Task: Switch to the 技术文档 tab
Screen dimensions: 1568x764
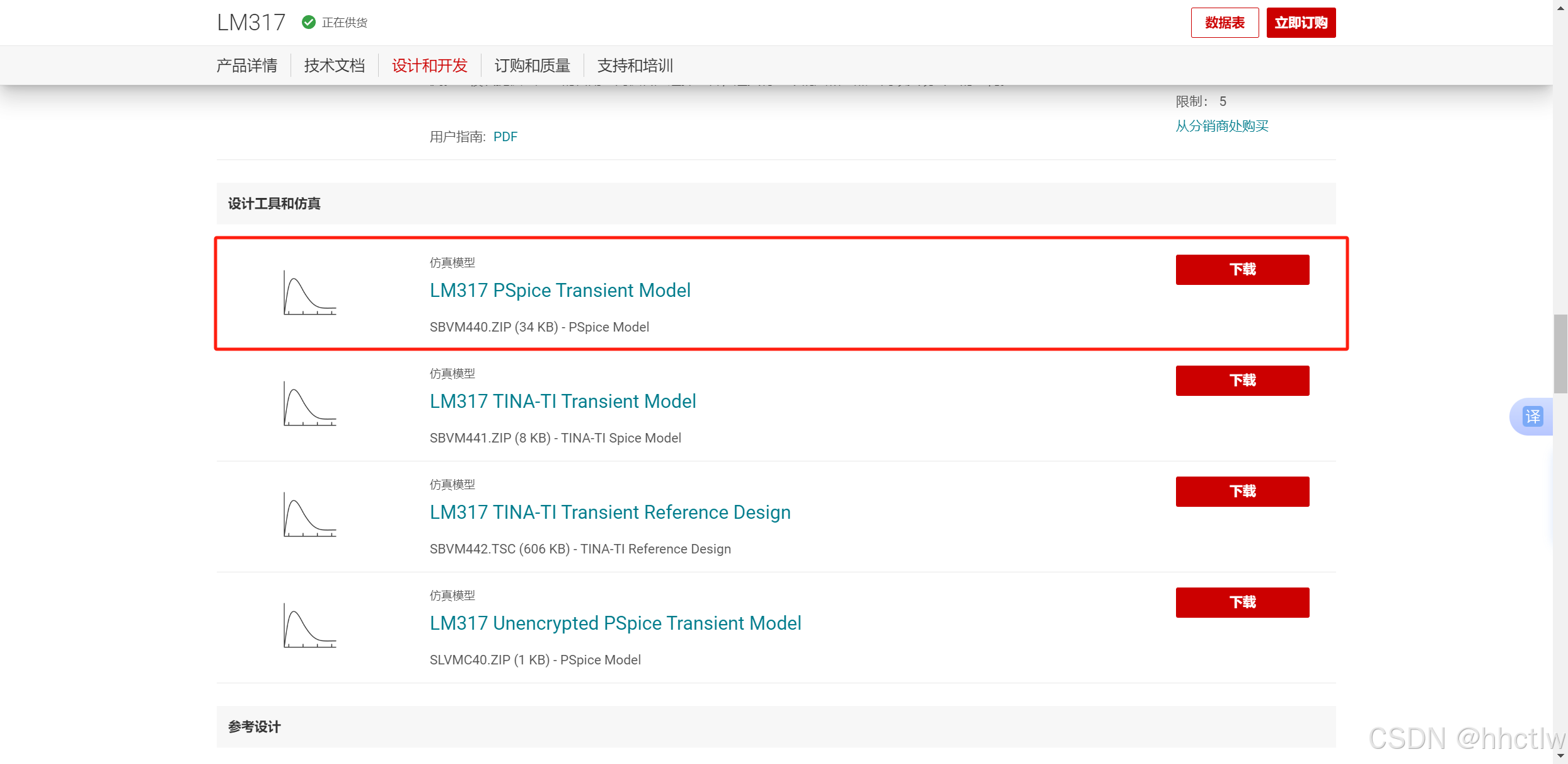Action: (x=335, y=66)
